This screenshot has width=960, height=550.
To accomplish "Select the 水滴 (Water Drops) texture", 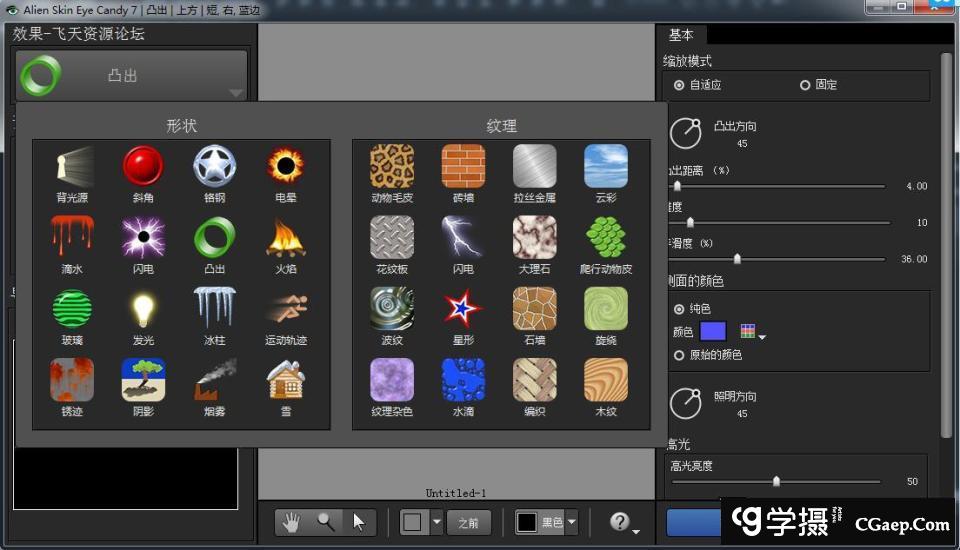I will point(463,380).
